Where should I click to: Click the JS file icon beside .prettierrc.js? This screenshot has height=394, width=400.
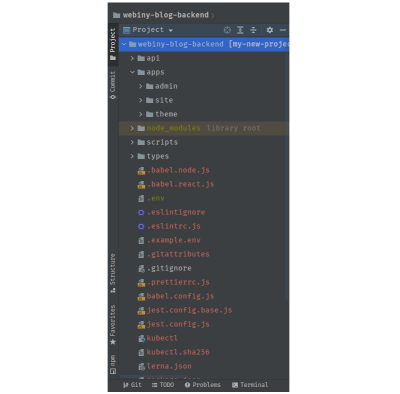[x=141, y=282]
